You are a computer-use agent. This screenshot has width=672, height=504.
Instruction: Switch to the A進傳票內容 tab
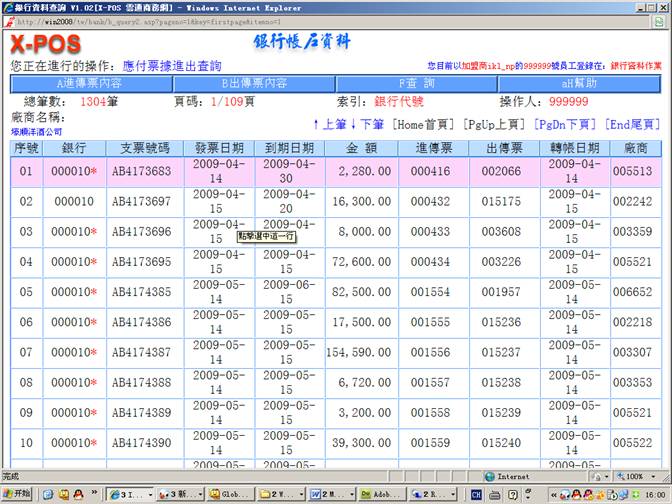coord(89,83)
